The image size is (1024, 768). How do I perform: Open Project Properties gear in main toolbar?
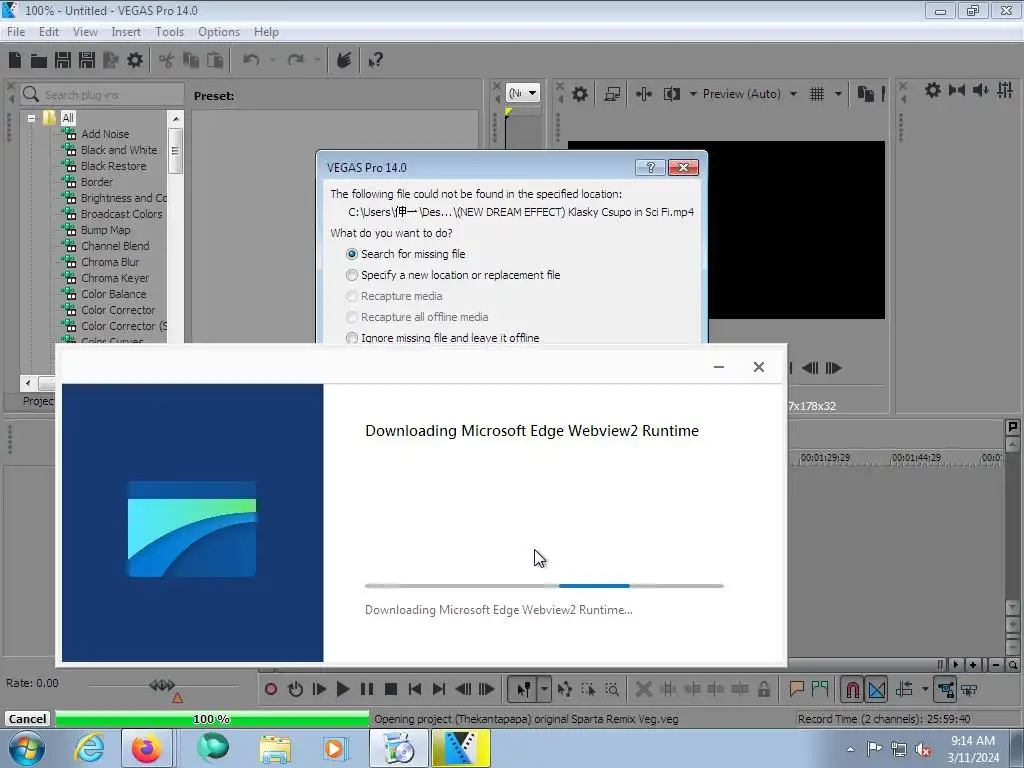pyautogui.click(x=135, y=61)
